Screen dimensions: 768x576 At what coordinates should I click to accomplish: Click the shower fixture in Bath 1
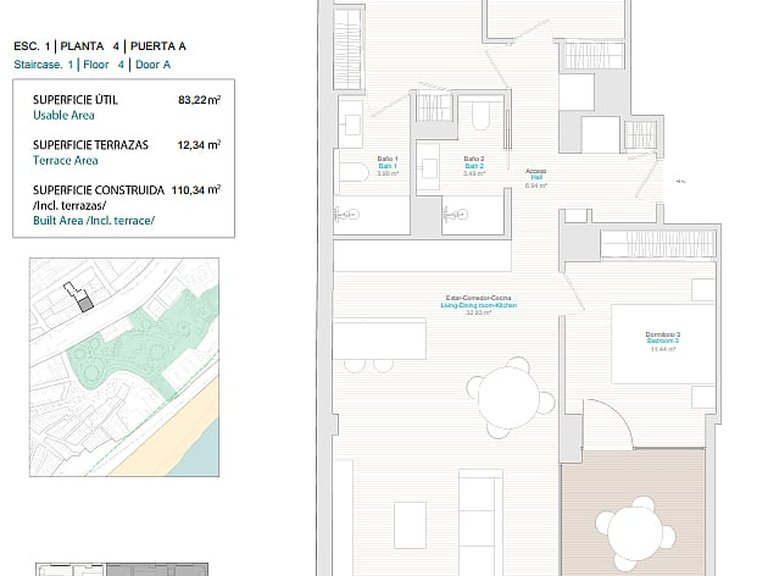pos(347,214)
